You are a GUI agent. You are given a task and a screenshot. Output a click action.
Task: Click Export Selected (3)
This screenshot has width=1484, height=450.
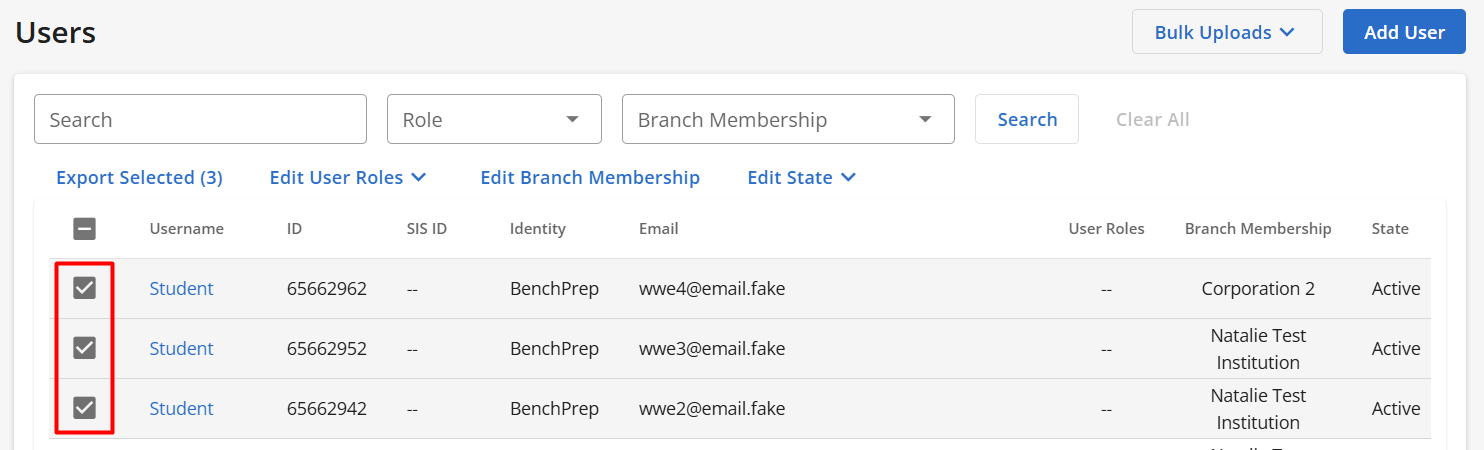pos(139,177)
